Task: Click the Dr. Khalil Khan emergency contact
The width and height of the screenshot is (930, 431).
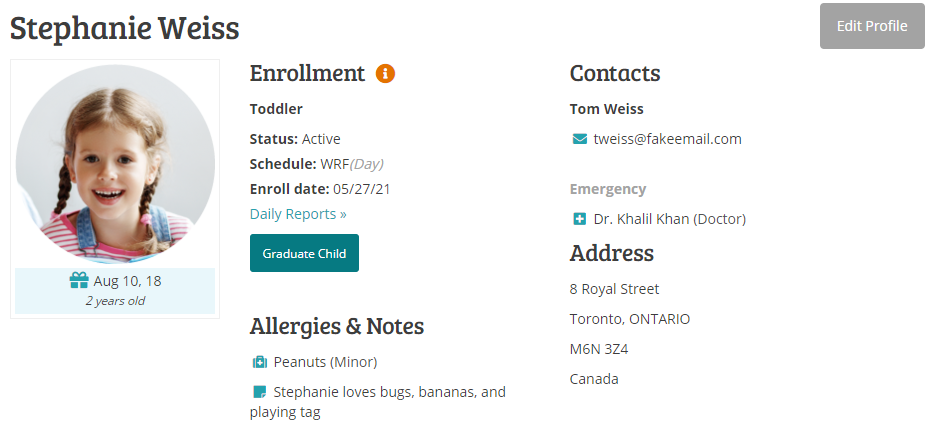Action: [x=669, y=219]
